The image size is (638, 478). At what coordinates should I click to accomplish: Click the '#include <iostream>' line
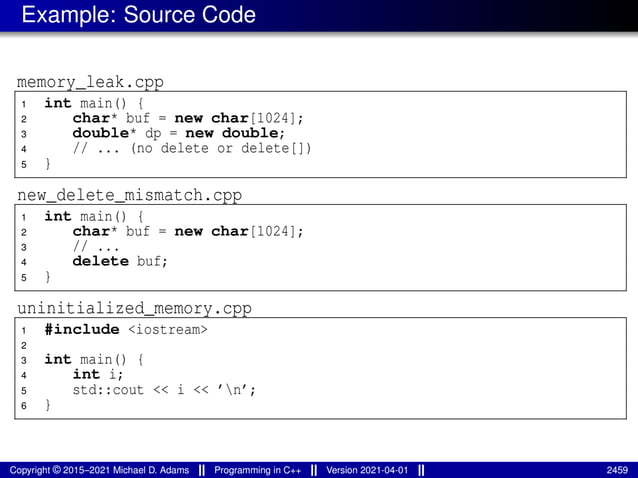[126, 329]
